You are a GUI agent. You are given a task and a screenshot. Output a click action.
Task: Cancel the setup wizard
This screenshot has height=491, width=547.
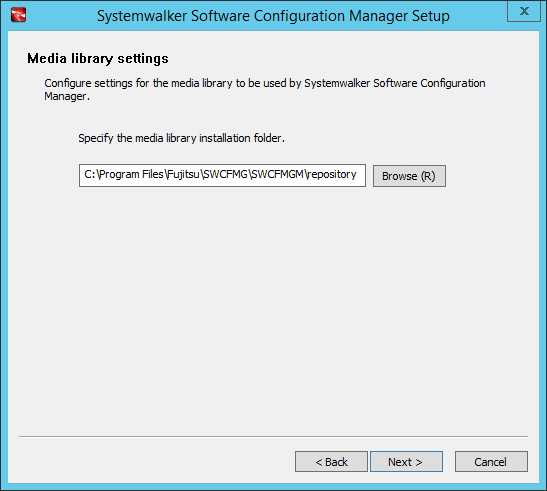point(491,462)
